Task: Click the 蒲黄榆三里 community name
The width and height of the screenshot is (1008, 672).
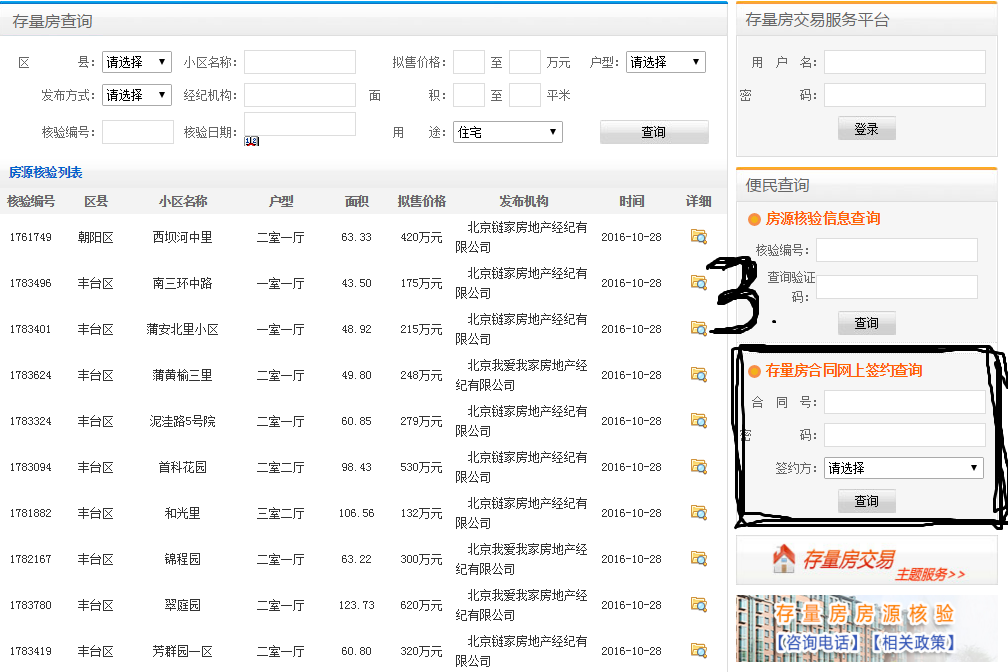Action: tap(182, 375)
